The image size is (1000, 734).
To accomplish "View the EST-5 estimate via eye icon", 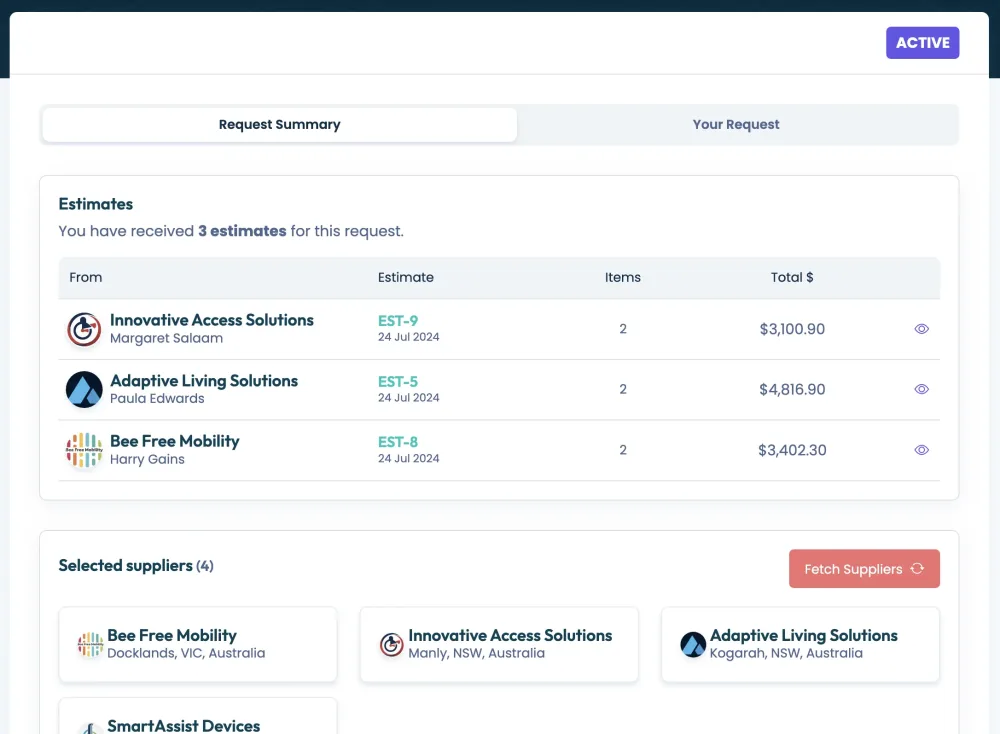I will pos(922,389).
